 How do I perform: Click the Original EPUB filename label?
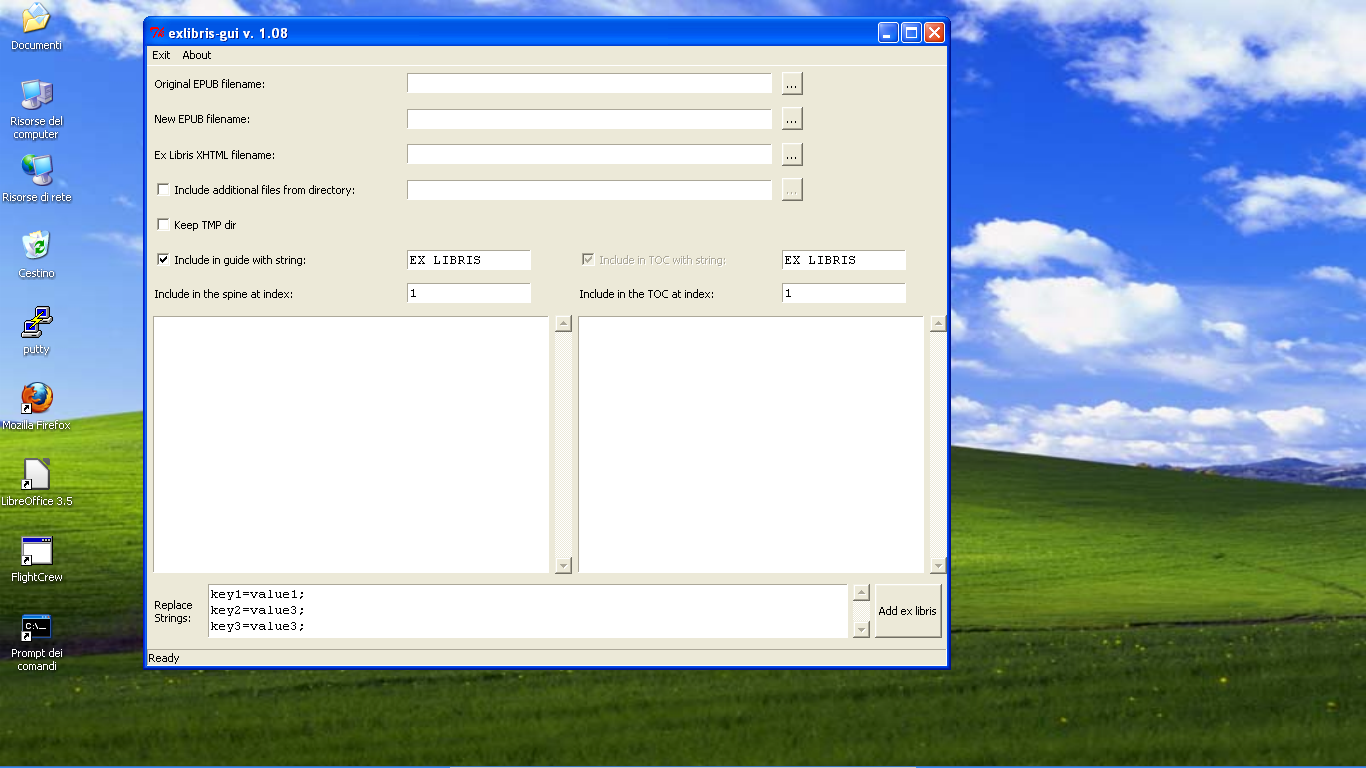pos(210,84)
